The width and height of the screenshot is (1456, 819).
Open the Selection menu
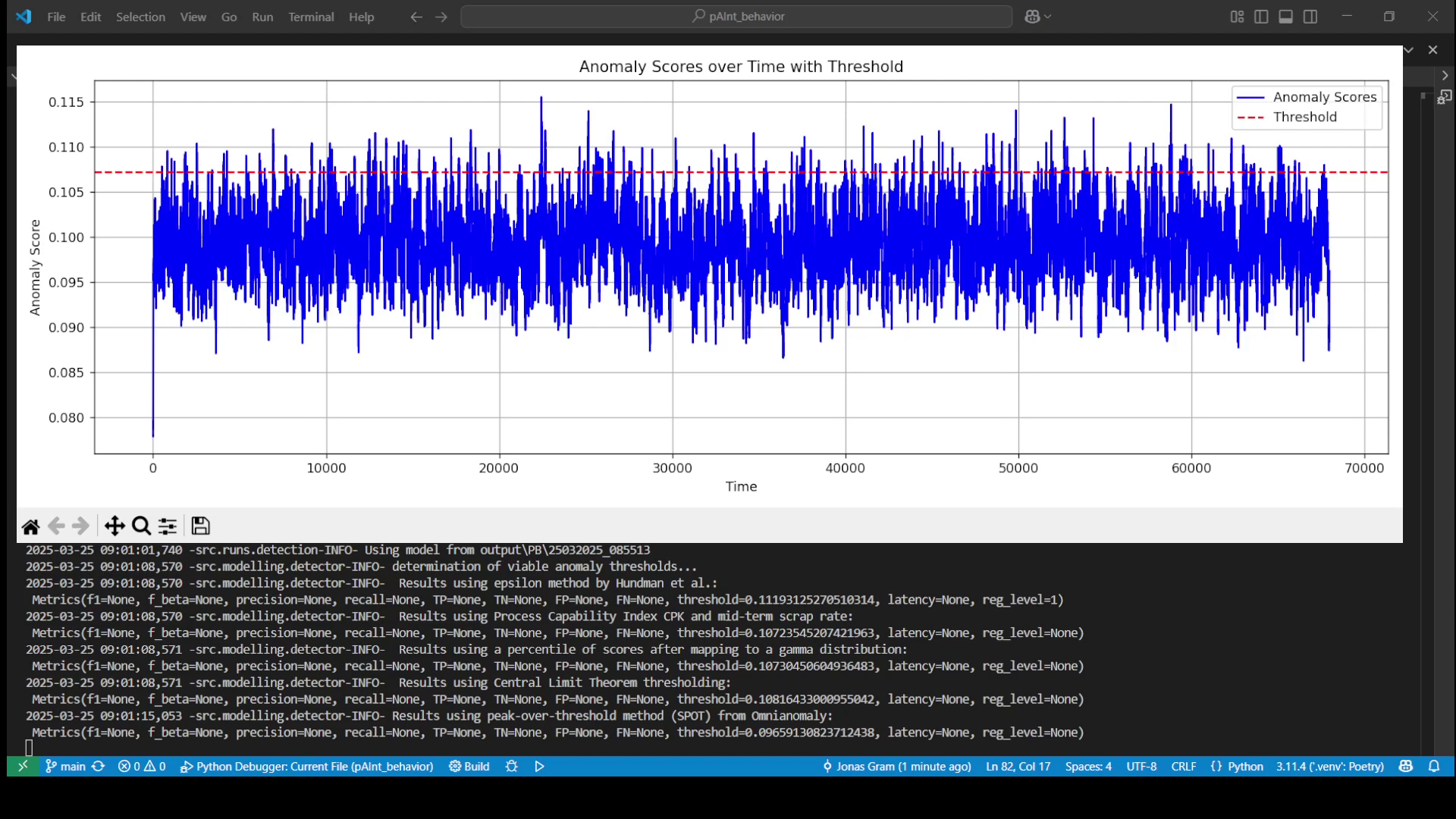point(140,17)
